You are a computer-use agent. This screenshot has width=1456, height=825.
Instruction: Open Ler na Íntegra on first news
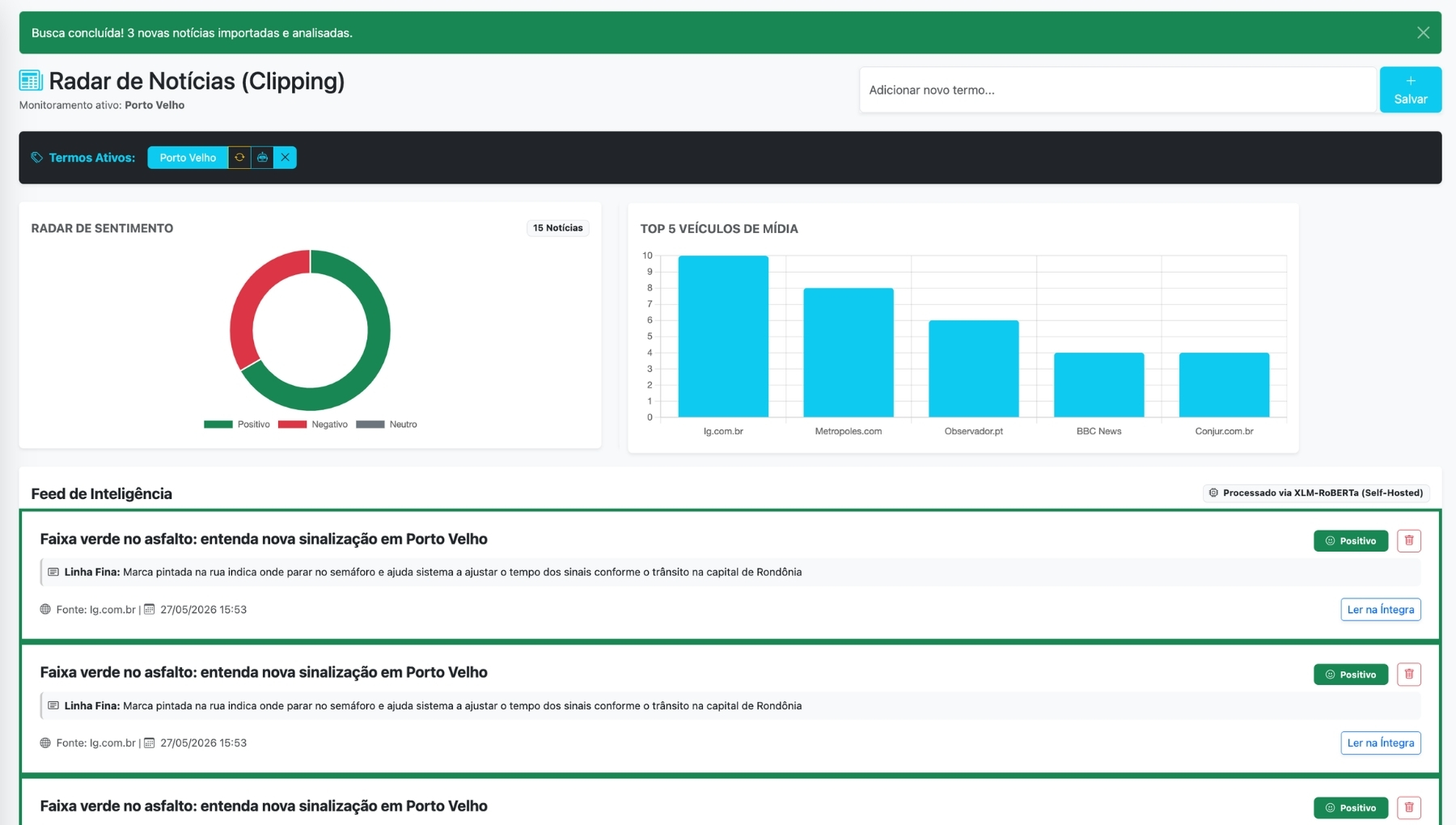[1380, 609]
